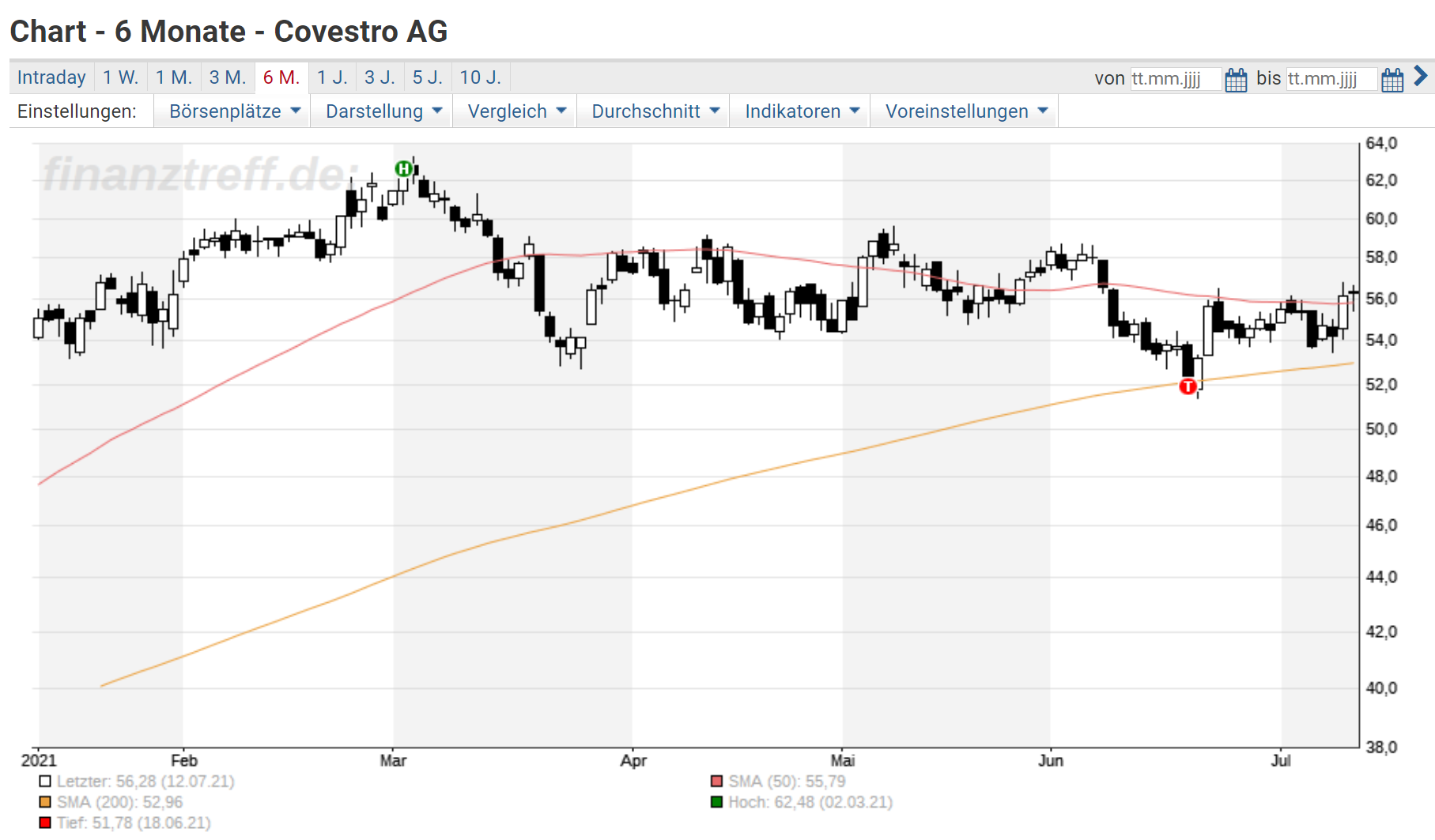Open the 'von' date calendar picker icon

1236,80
